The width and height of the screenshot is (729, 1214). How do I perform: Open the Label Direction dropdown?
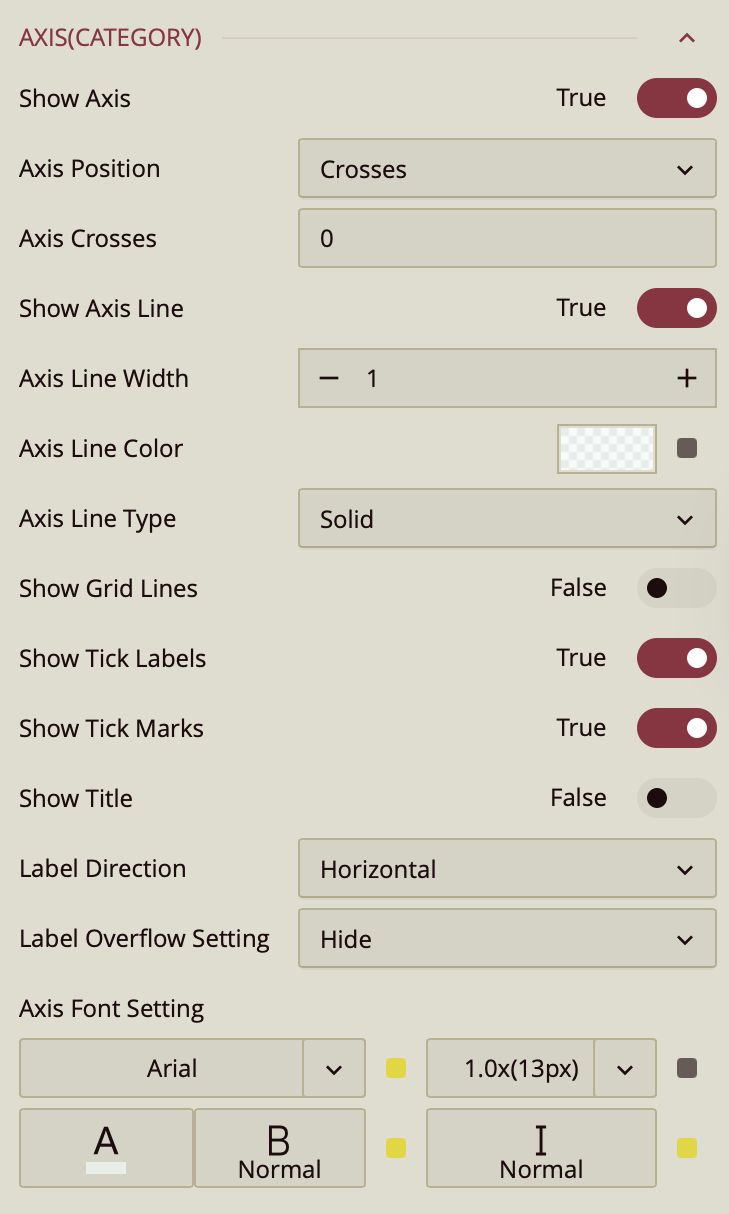coord(507,868)
